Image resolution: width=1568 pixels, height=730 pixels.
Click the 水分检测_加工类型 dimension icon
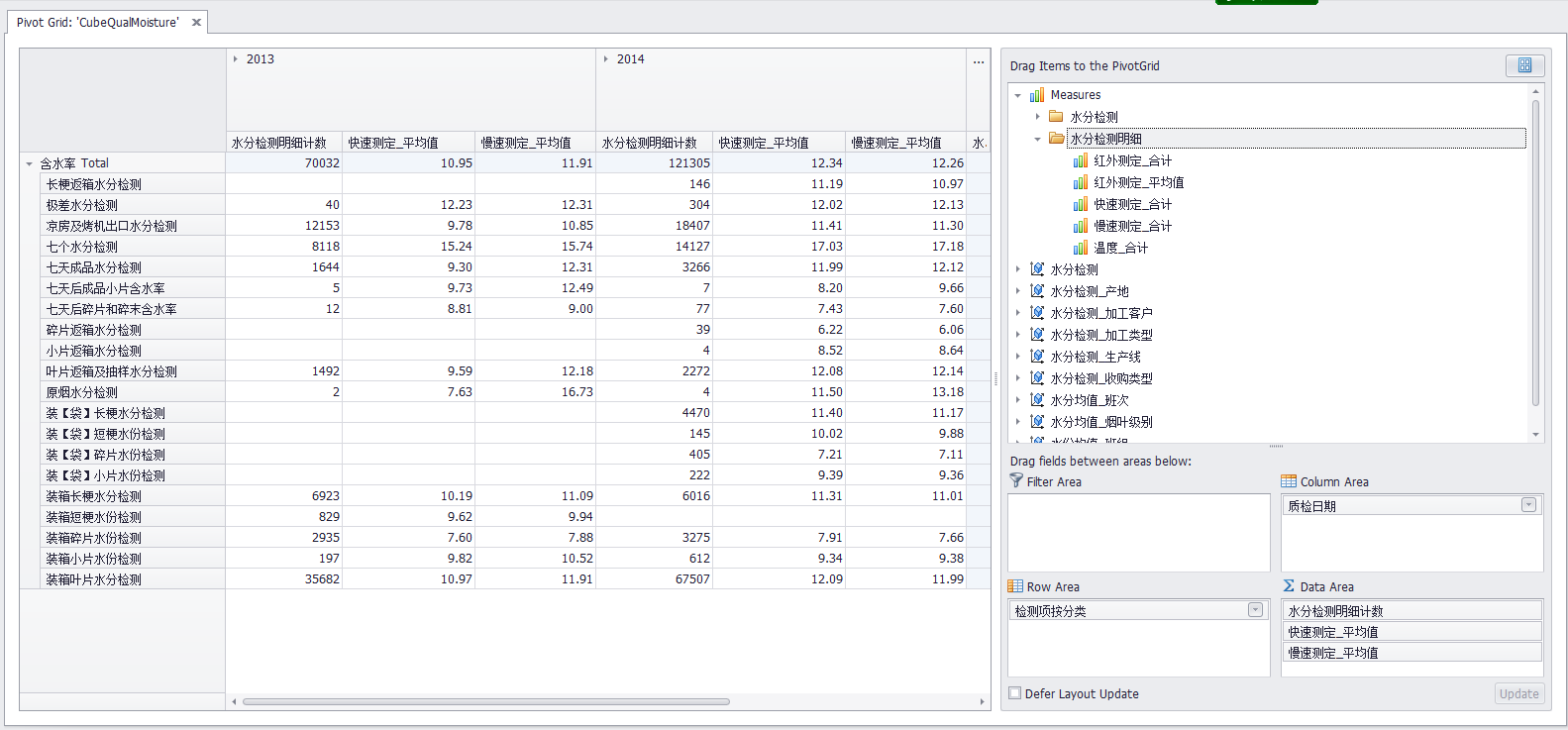1037,335
